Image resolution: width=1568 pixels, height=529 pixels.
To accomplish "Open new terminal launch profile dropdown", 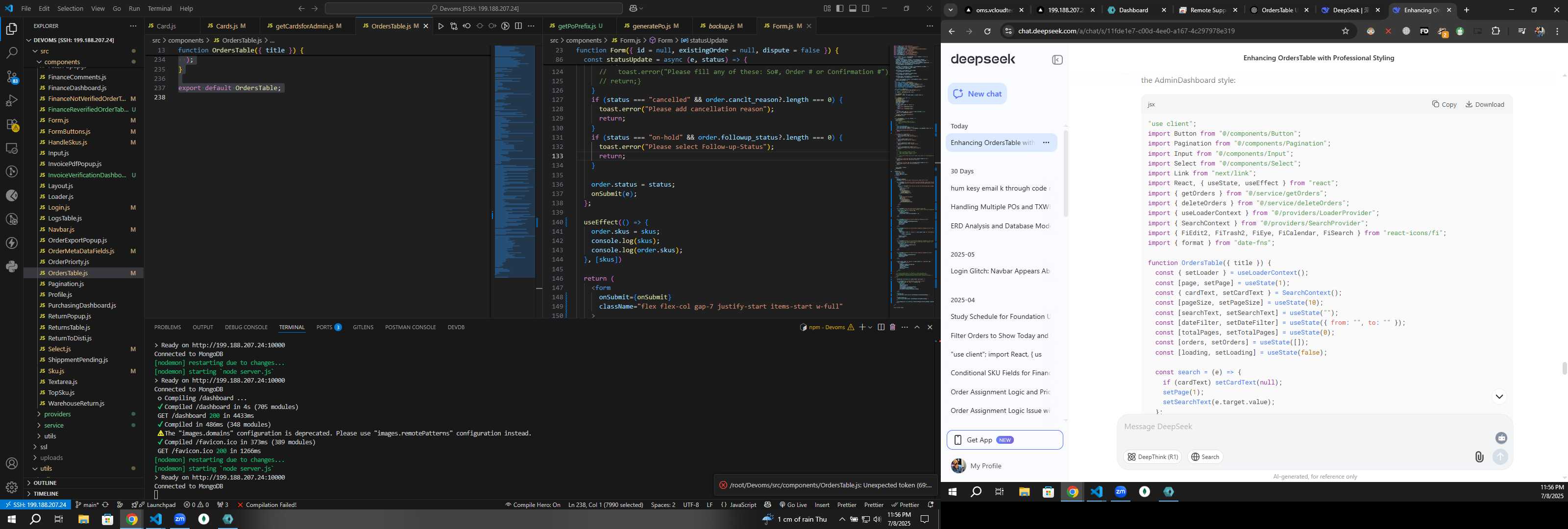I will pos(870,328).
